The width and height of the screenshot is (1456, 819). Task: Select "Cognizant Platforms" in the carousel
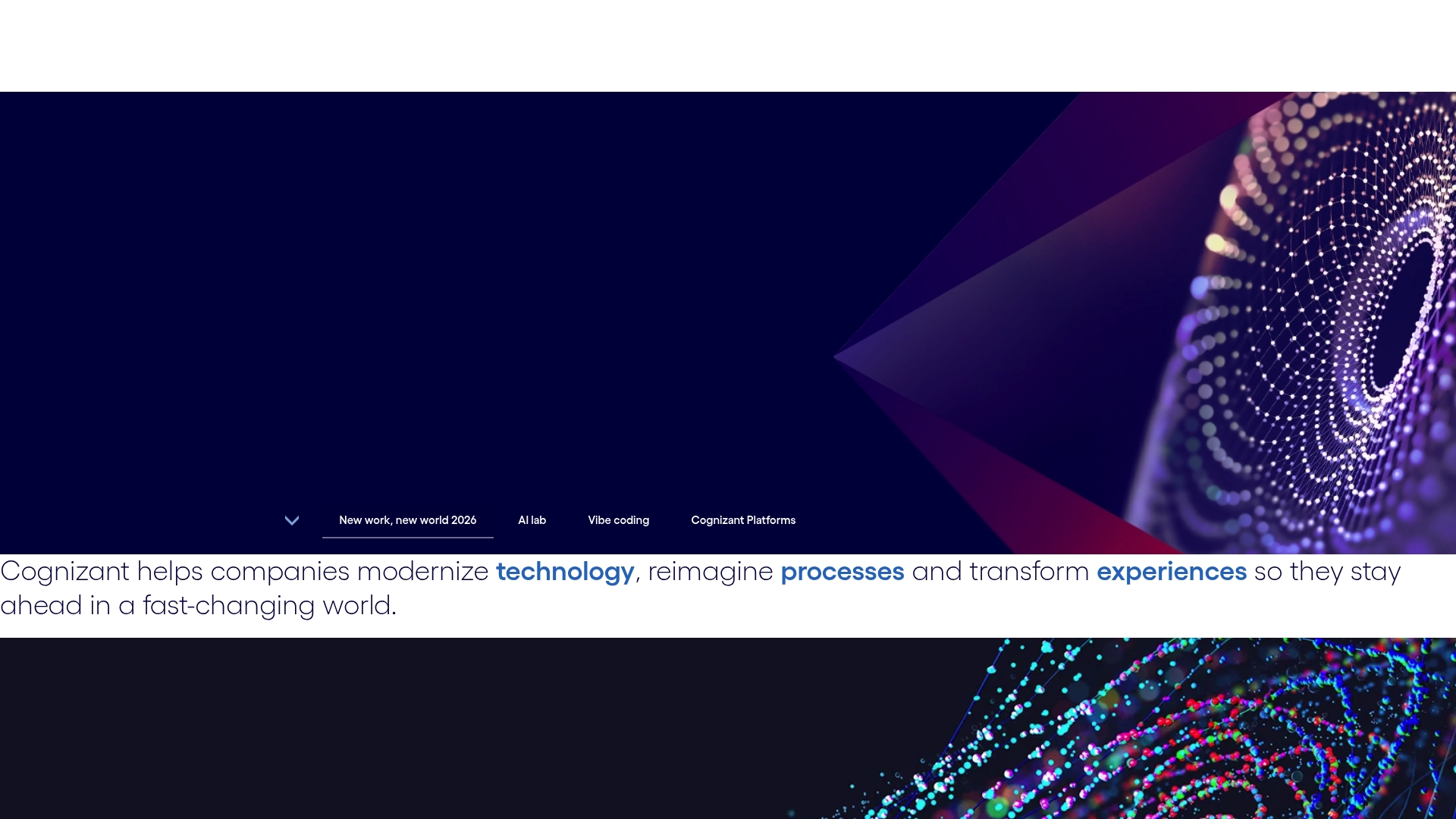(x=742, y=520)
